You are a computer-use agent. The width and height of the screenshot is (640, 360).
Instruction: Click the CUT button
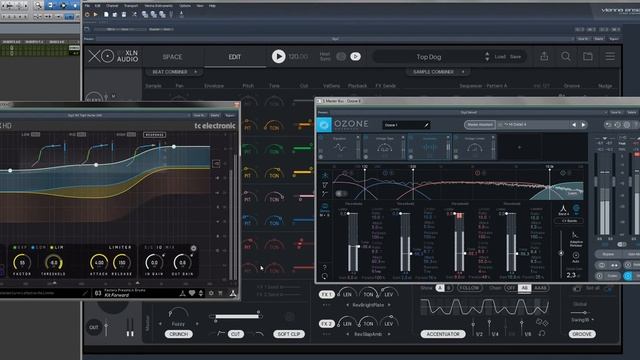click(236, 334)
